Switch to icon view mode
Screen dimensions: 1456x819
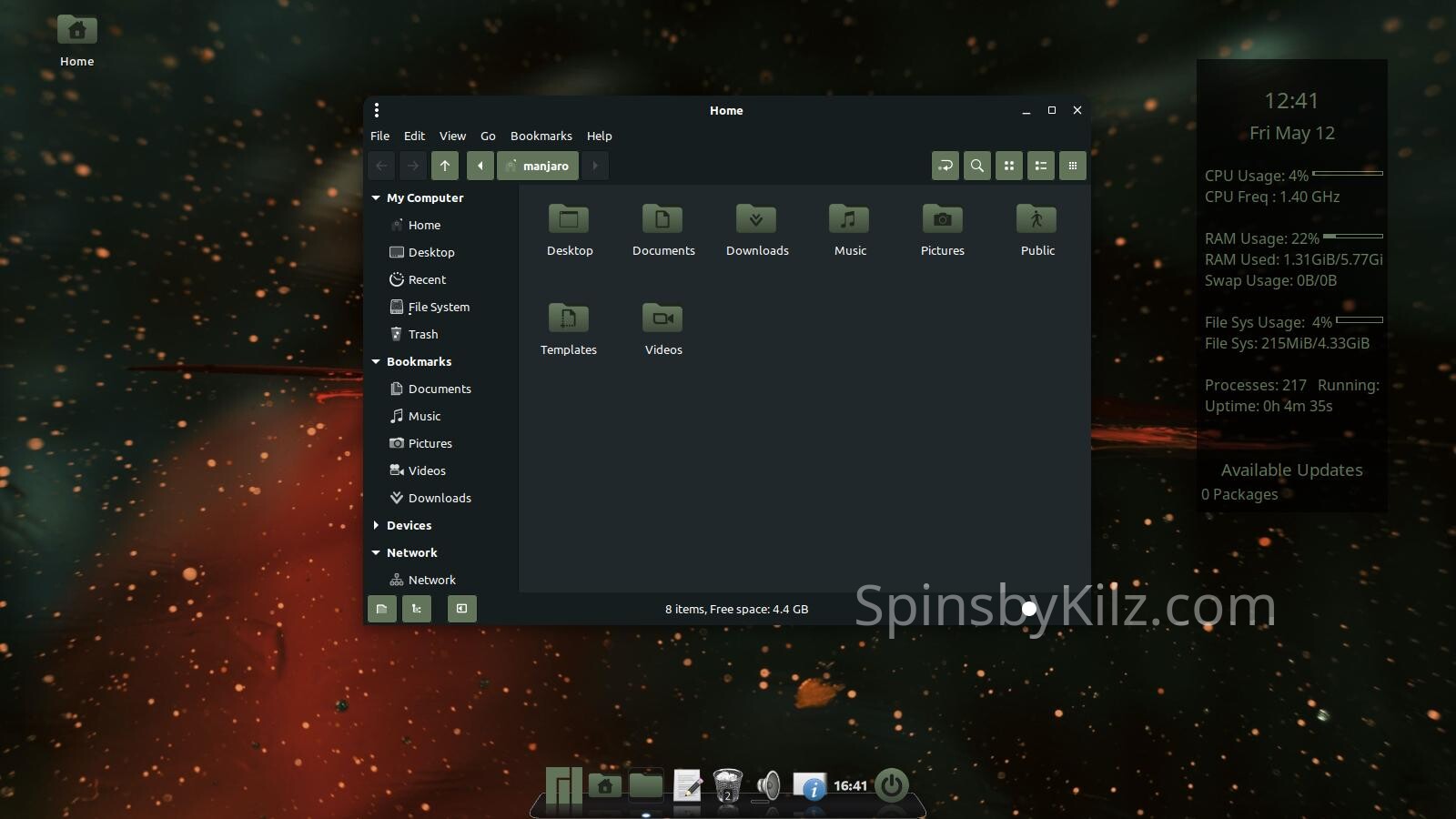(x=1008, y=166)
